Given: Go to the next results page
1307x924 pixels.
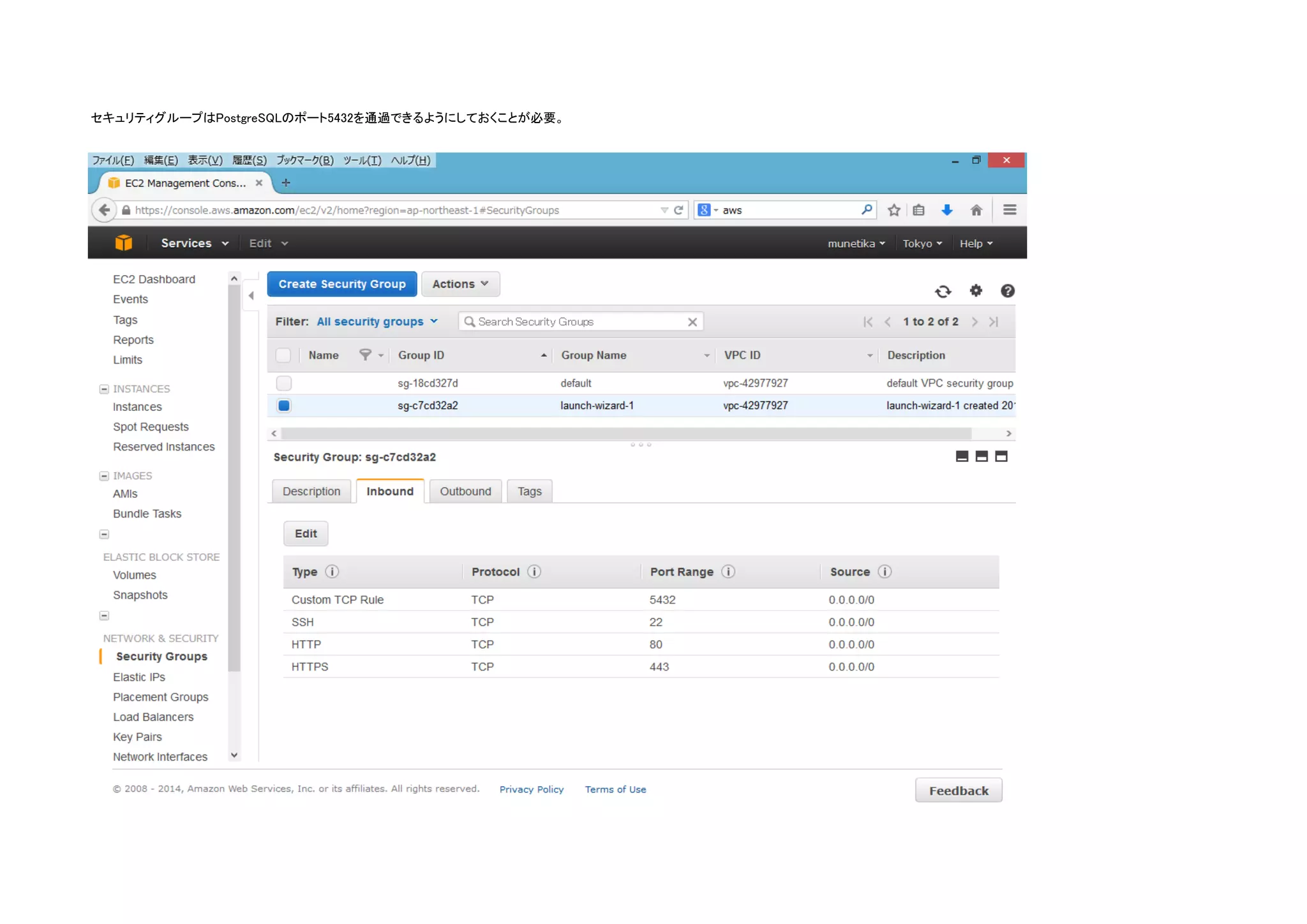Looking at the screenshot, I should pyautogui.click(x=975, y=322).
